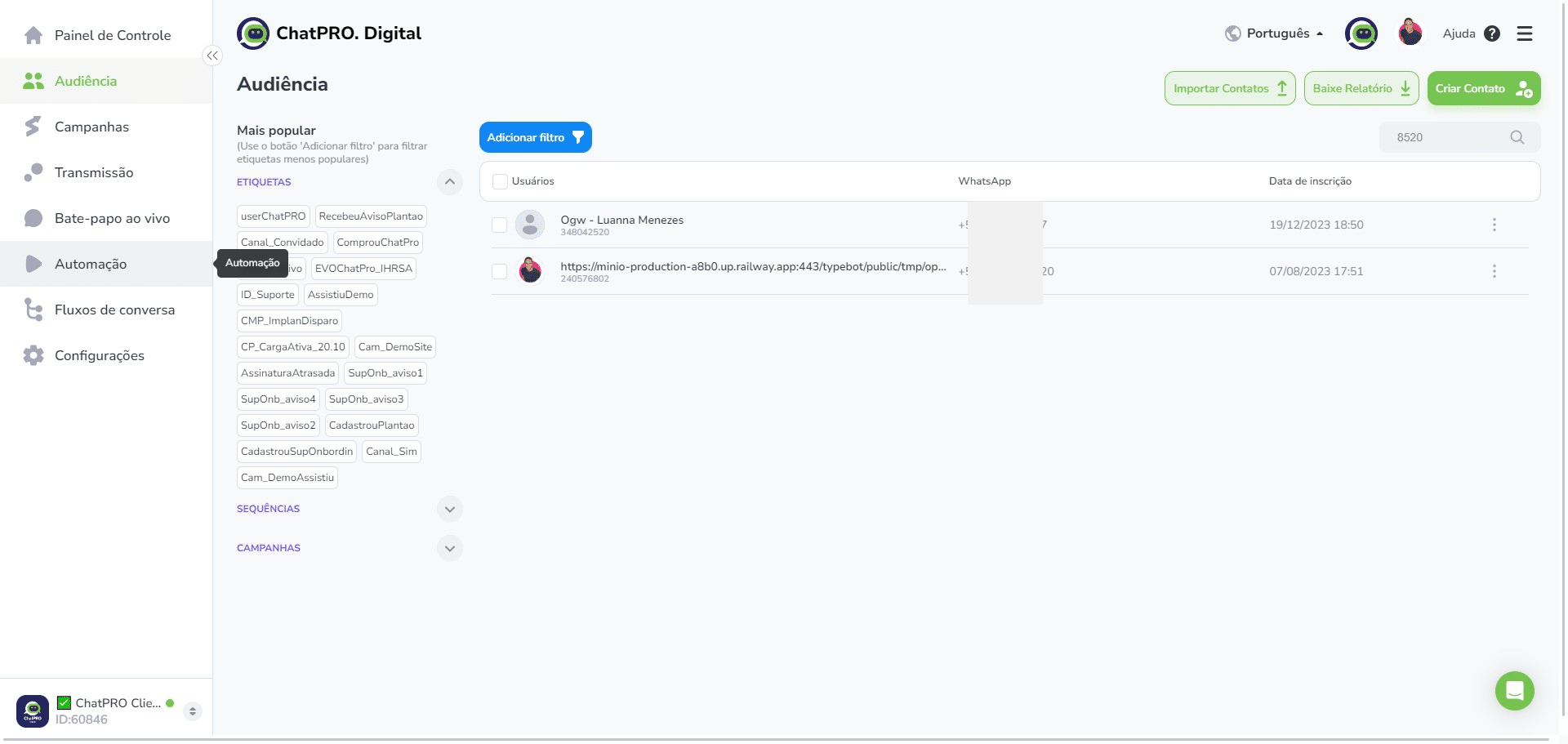
Task: Collapse the ETIQUETAS section
Action: [x=450, y=182]
